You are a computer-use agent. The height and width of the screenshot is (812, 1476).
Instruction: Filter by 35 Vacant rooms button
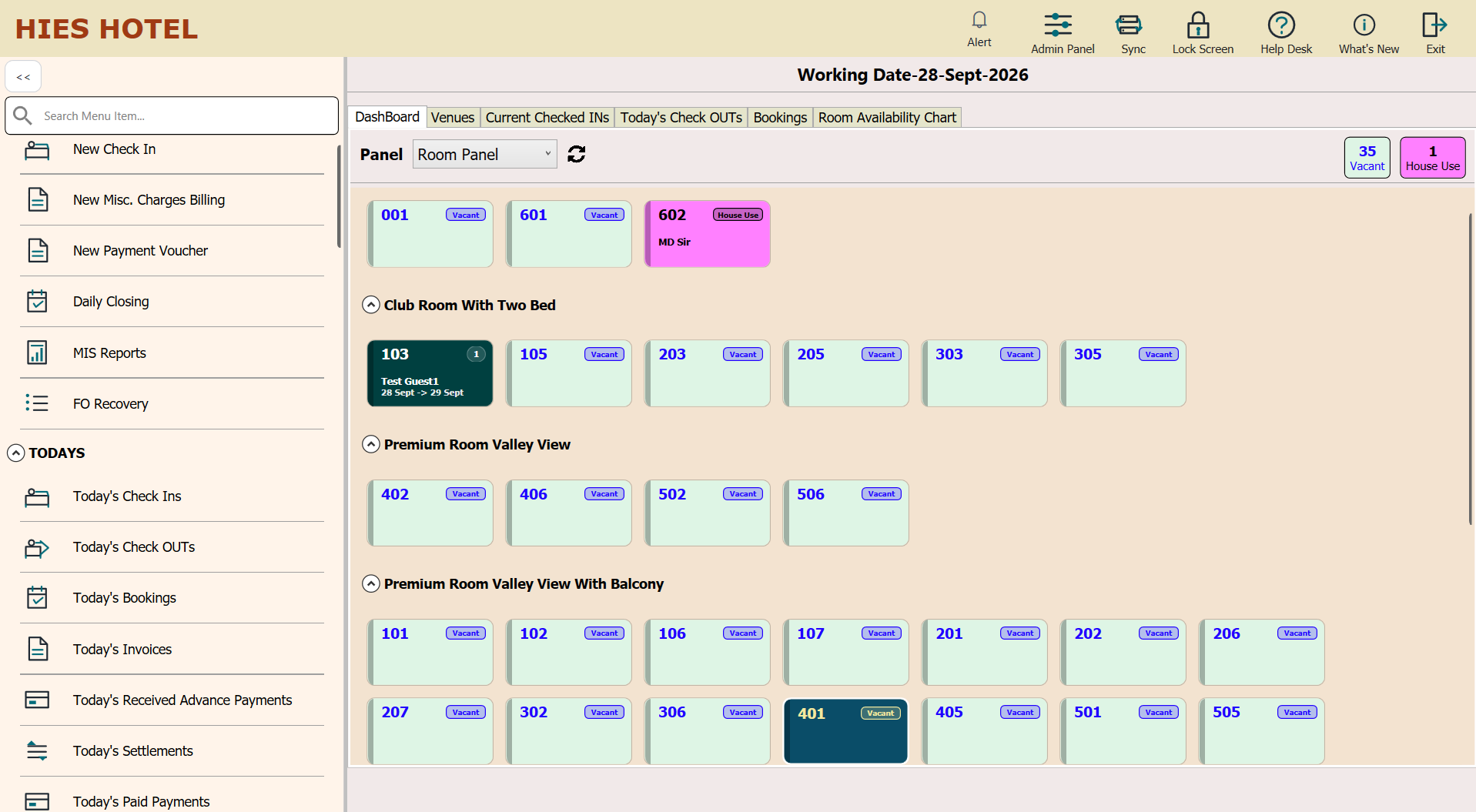tap(1367, 158)
